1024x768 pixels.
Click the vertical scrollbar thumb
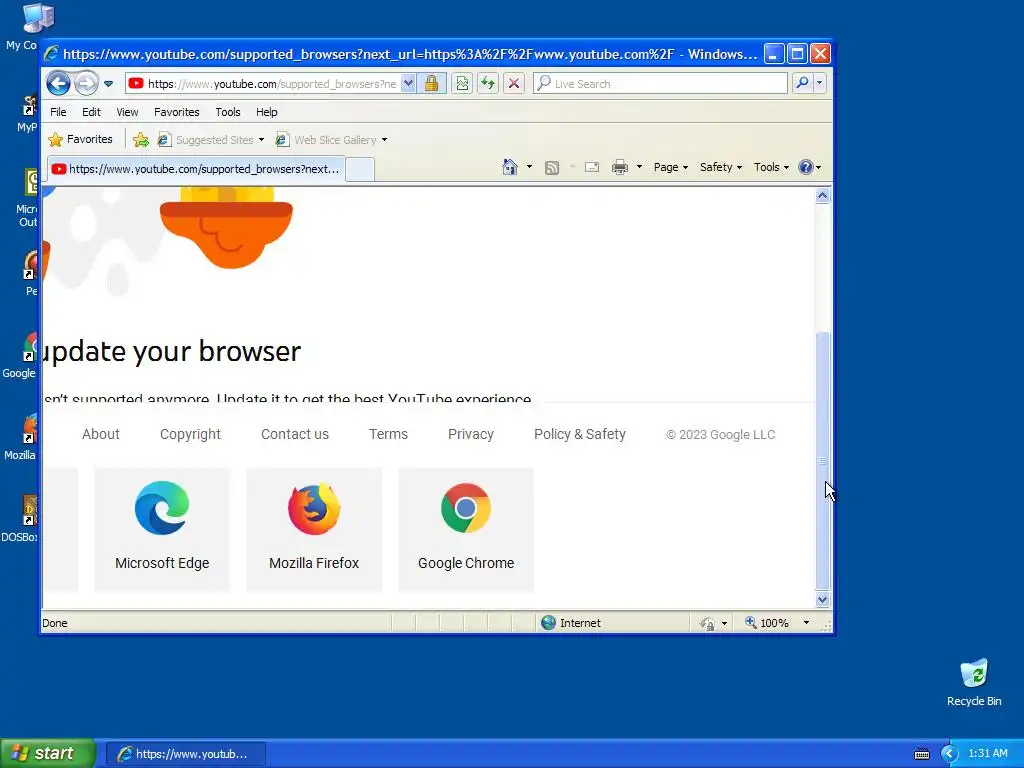(x=823, y=461)
